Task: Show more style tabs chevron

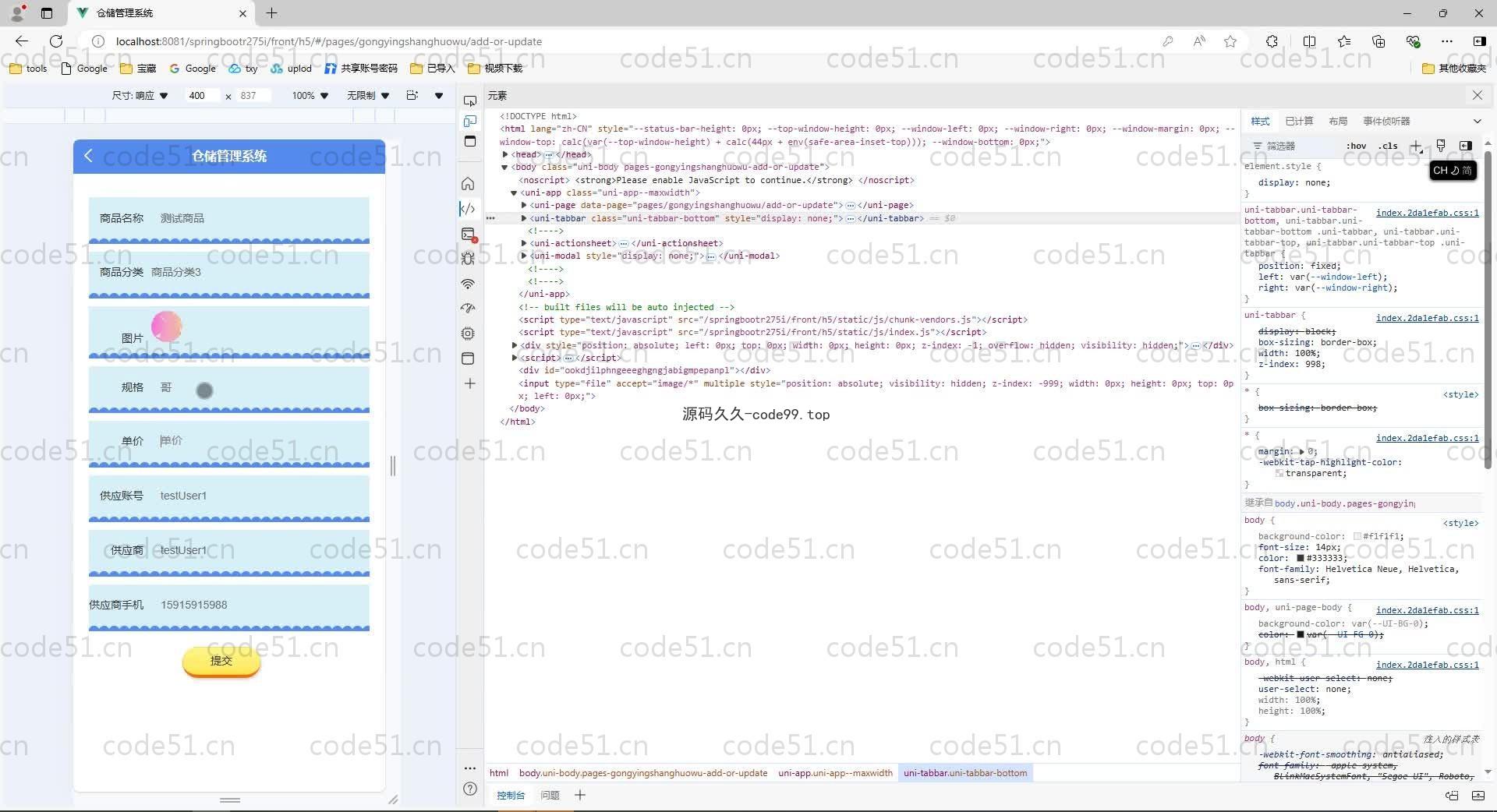Action: [x=1477, y=121]
